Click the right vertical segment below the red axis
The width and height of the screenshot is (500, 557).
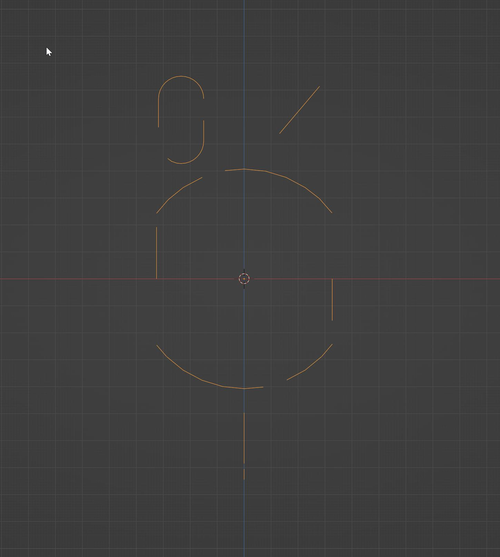coord(332,300)
